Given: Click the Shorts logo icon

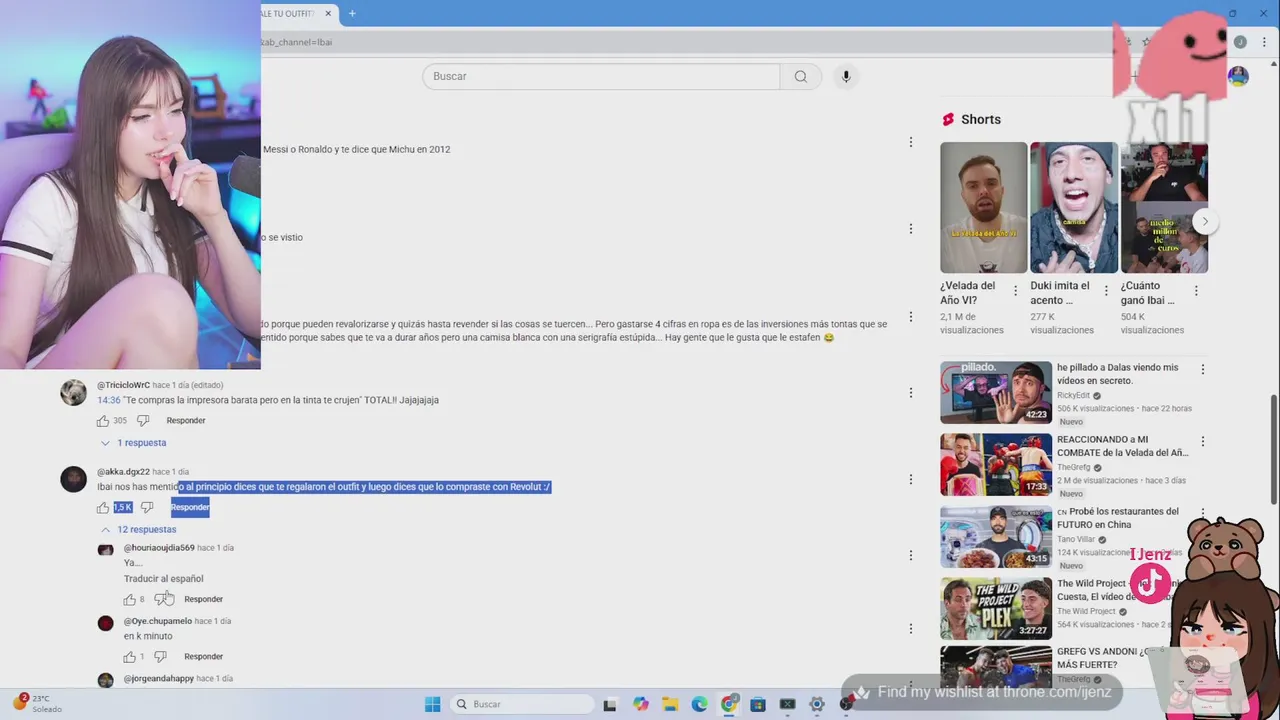Looking at the screenshot, I should 948,119.
